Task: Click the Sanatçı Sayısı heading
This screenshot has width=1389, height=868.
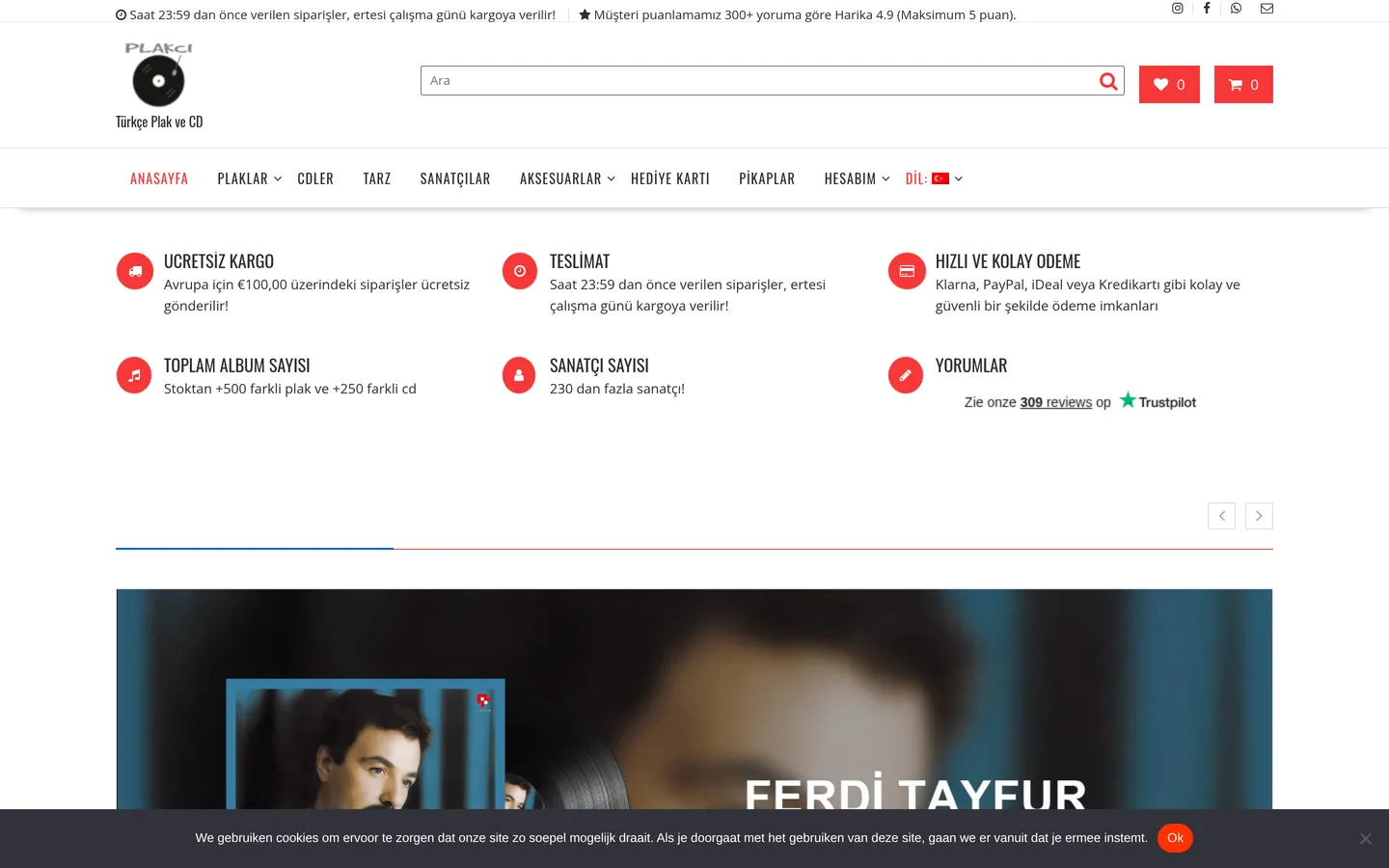Action: (599, 366)
